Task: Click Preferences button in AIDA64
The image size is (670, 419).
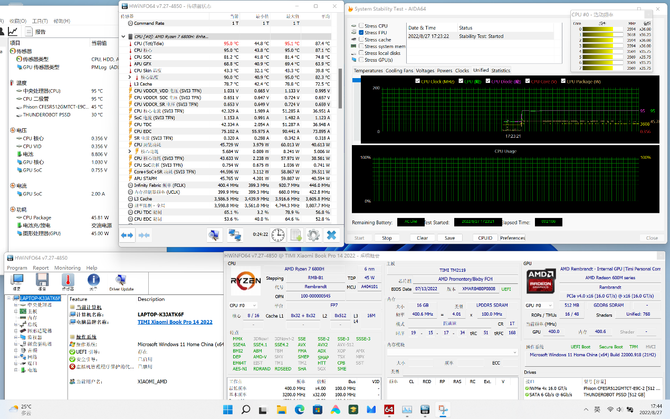Action: [512, 238]
